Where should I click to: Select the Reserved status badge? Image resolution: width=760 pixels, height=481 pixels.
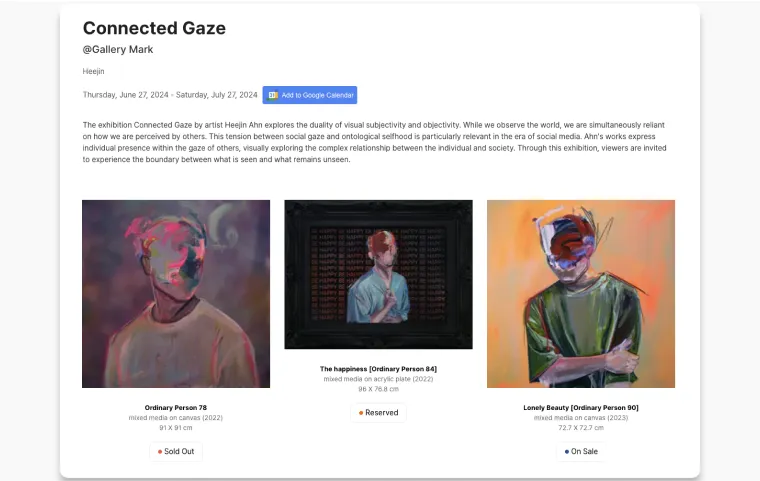click(378, 413)
